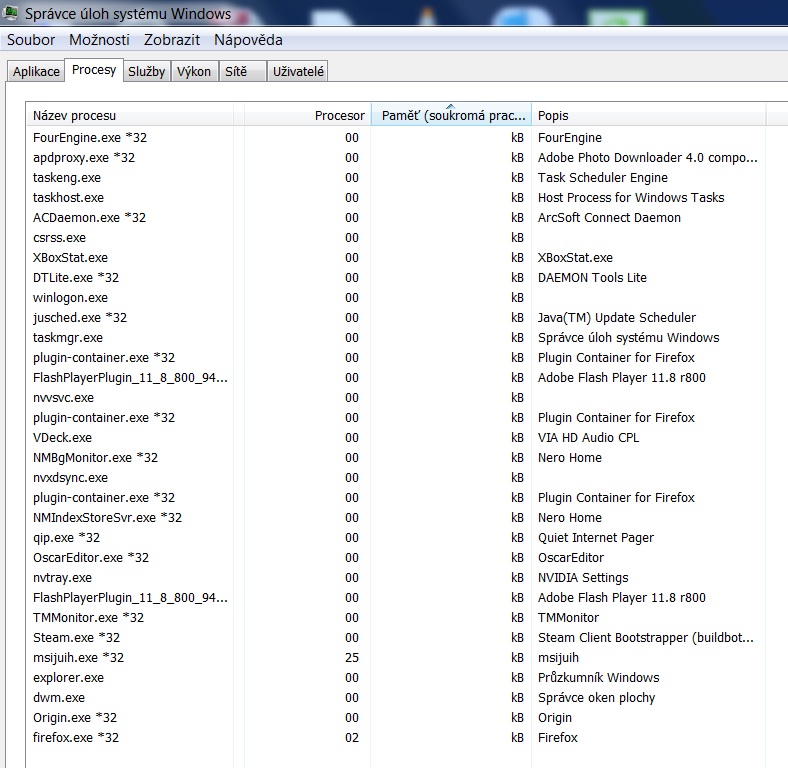788x768 pixels.
Task: Select the taskeng.exe process row
Action: click(x=395, y=178)
